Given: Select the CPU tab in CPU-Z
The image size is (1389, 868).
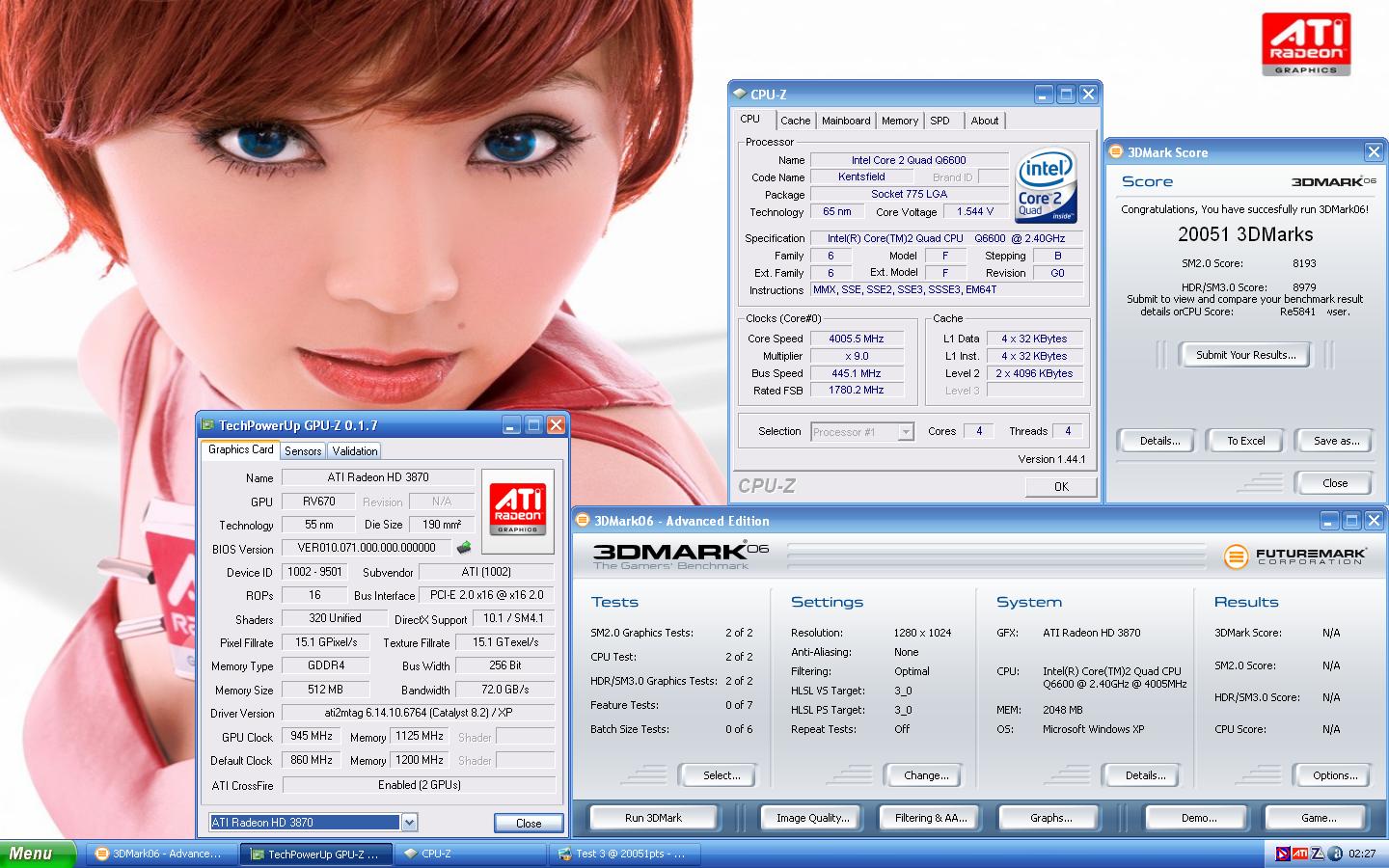Looking at the screenshot, I should click(750, 119).
